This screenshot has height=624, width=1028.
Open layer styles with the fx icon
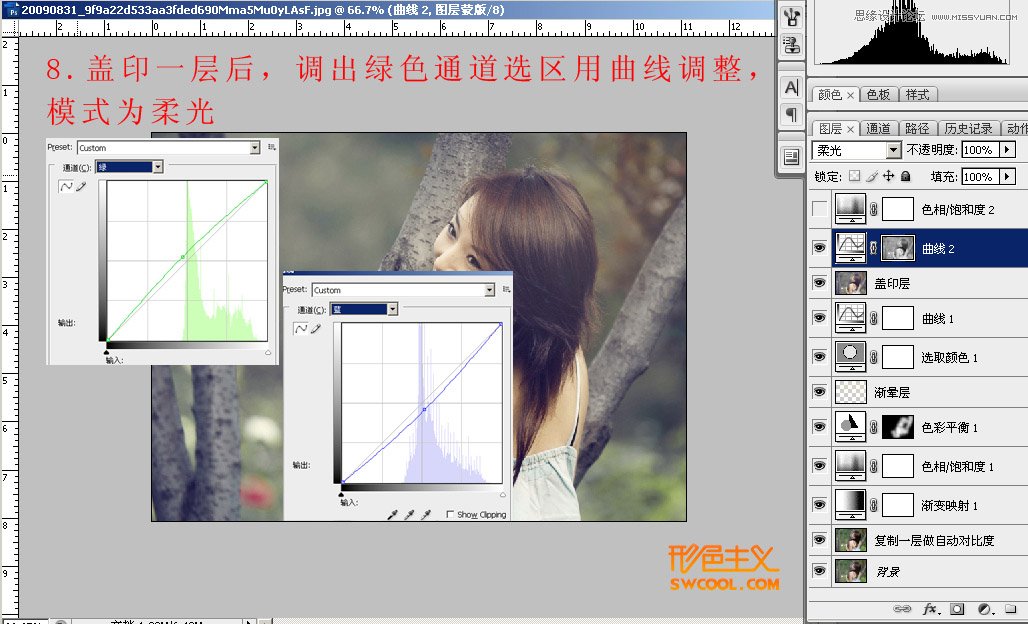[928, 609]
